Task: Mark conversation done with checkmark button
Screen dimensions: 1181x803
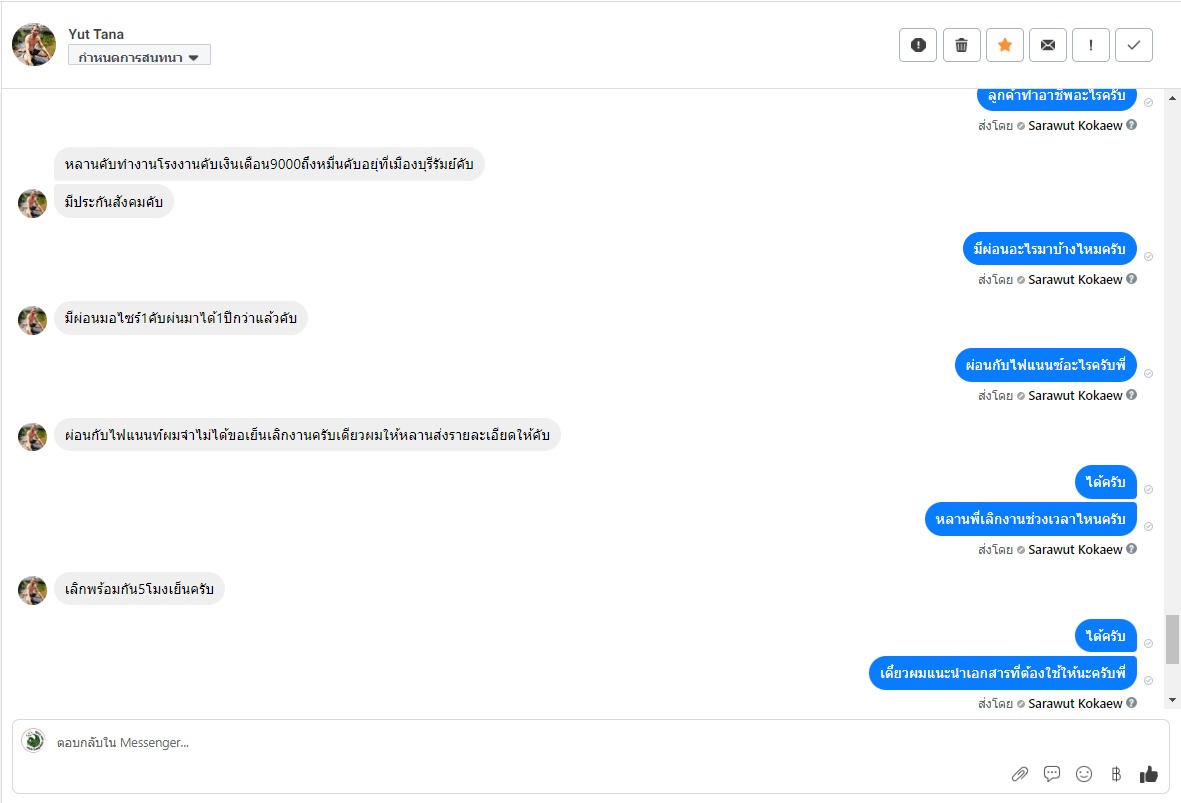Action: click(x=1134, y=45)
